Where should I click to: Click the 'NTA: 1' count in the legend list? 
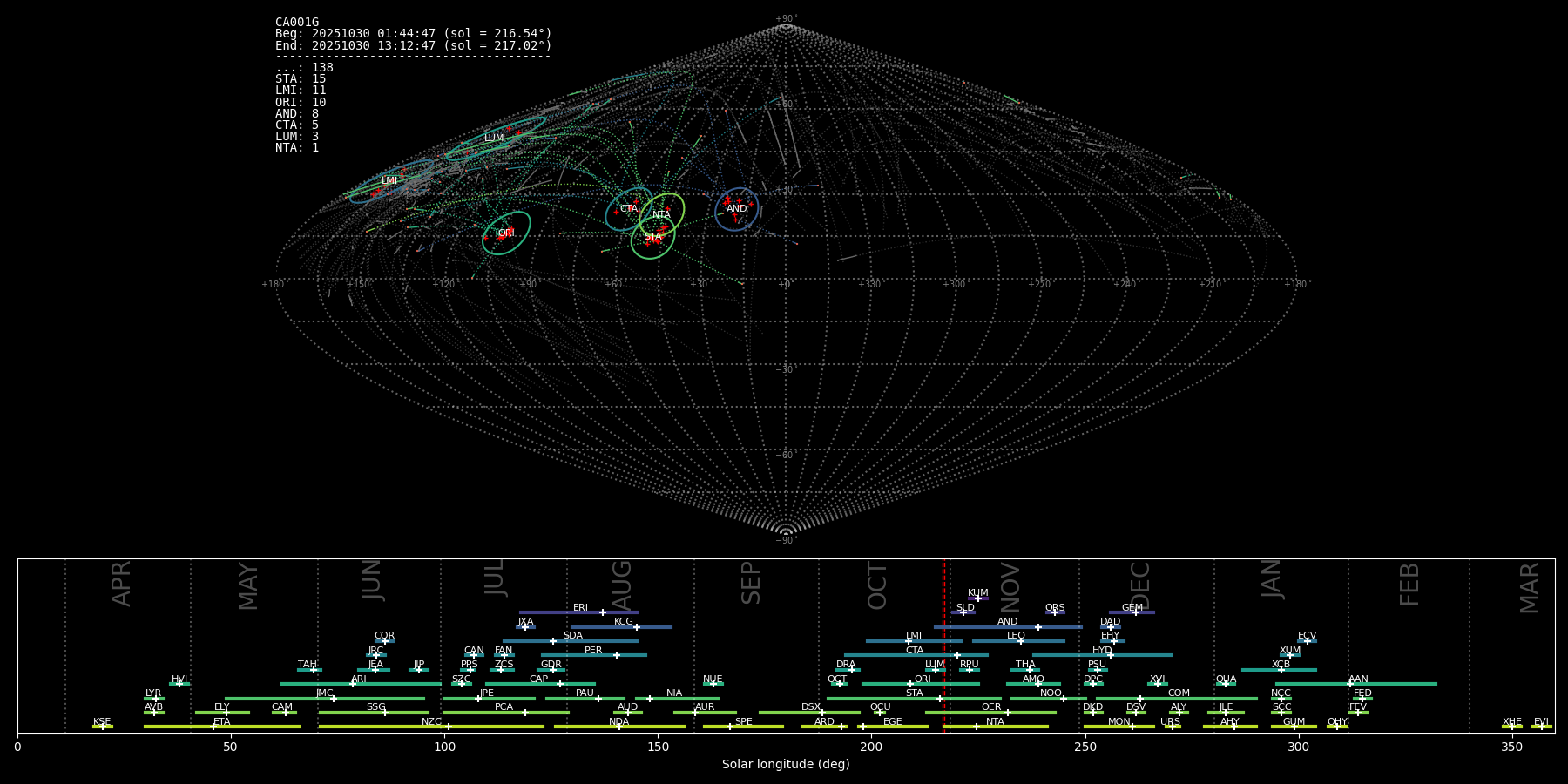(x=297, y=148)
